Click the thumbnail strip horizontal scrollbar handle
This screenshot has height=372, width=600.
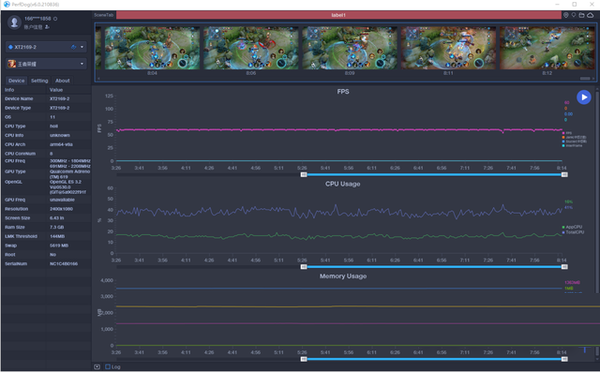pos(585,78)
